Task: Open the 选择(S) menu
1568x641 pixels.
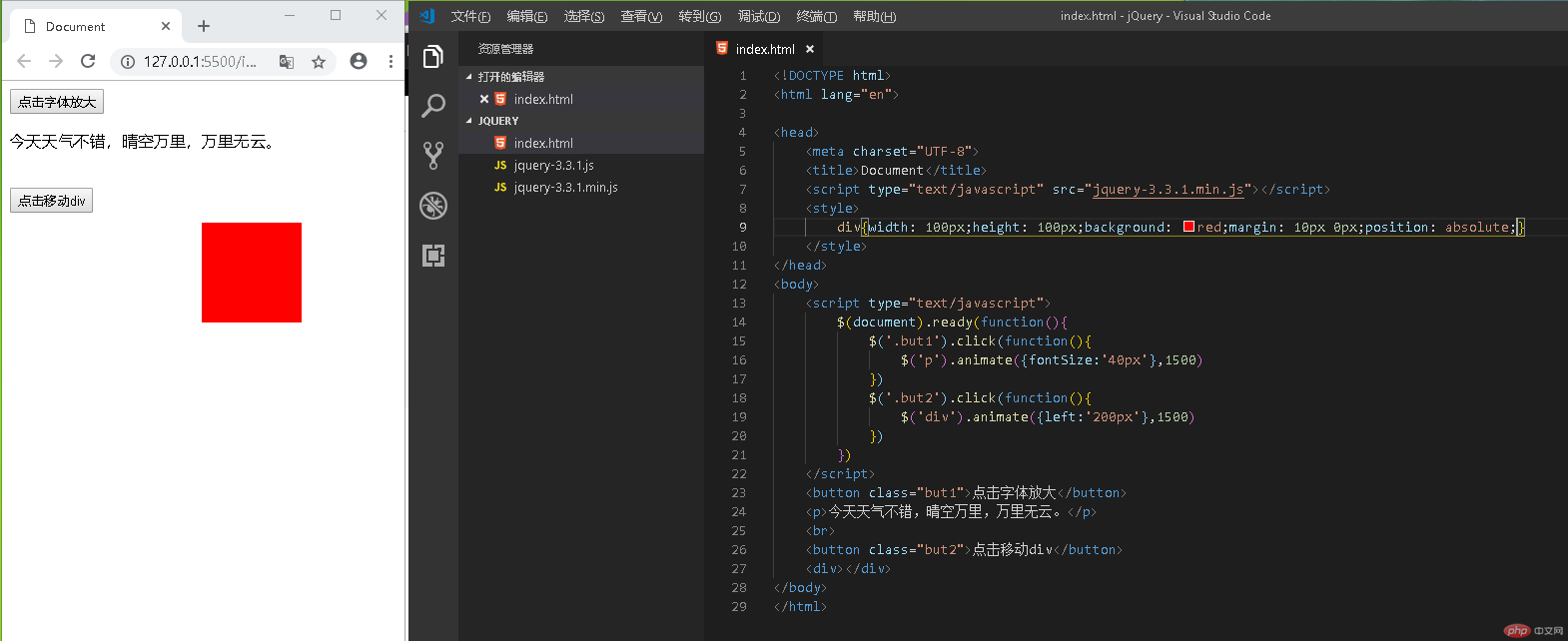Action: (584, 16)
